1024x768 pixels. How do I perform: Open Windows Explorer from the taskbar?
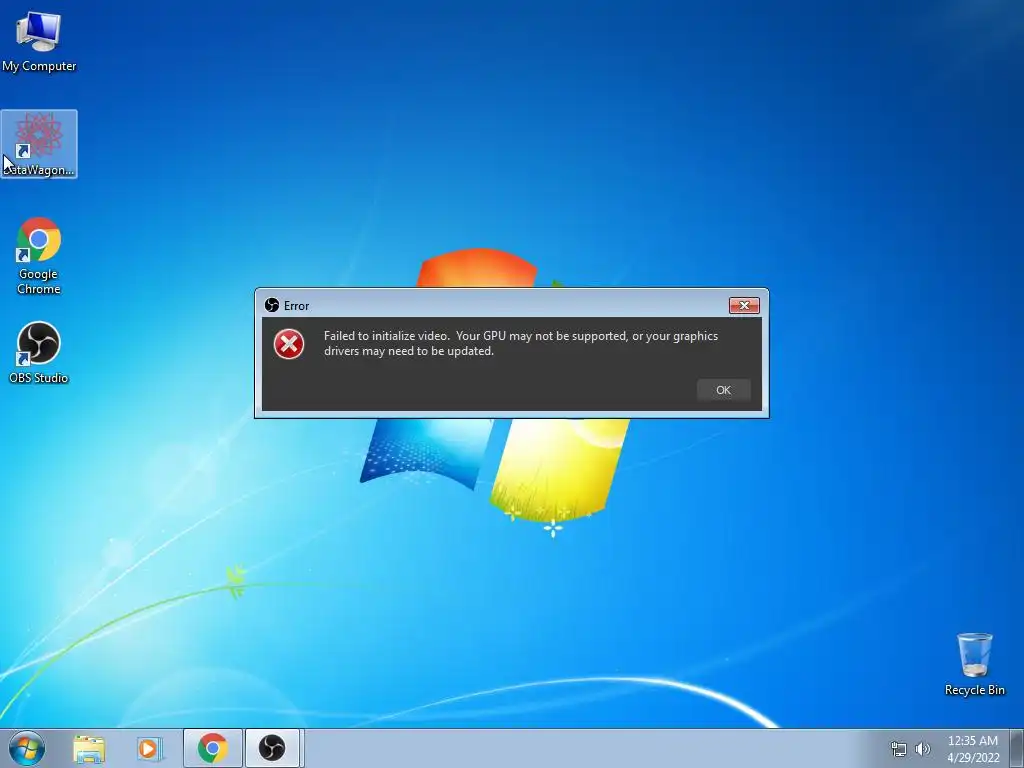[x=89, y=748]
